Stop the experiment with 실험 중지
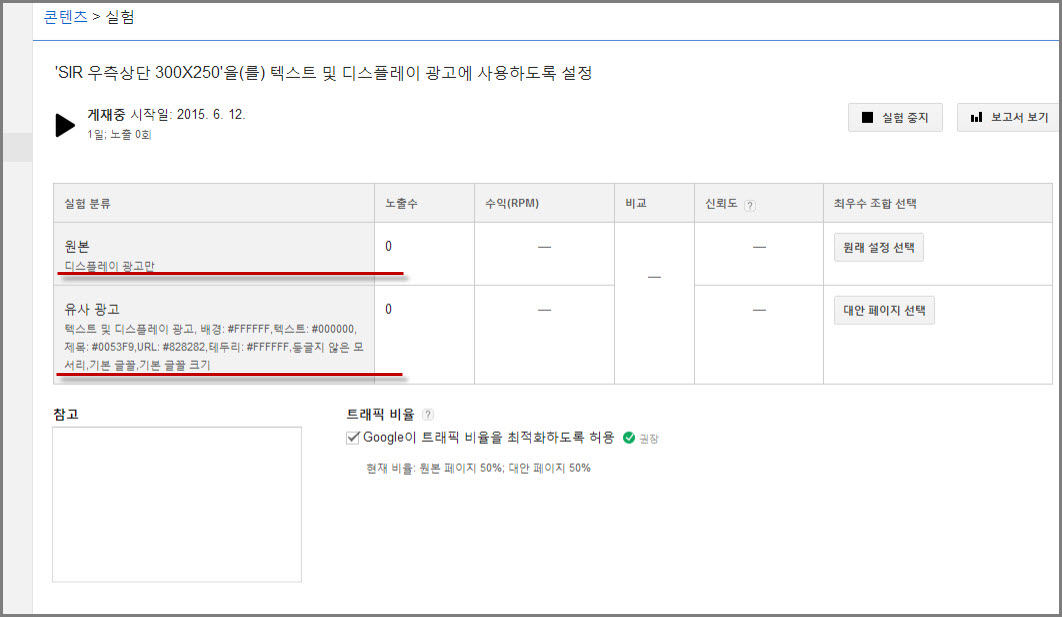 tap(894, 118)
